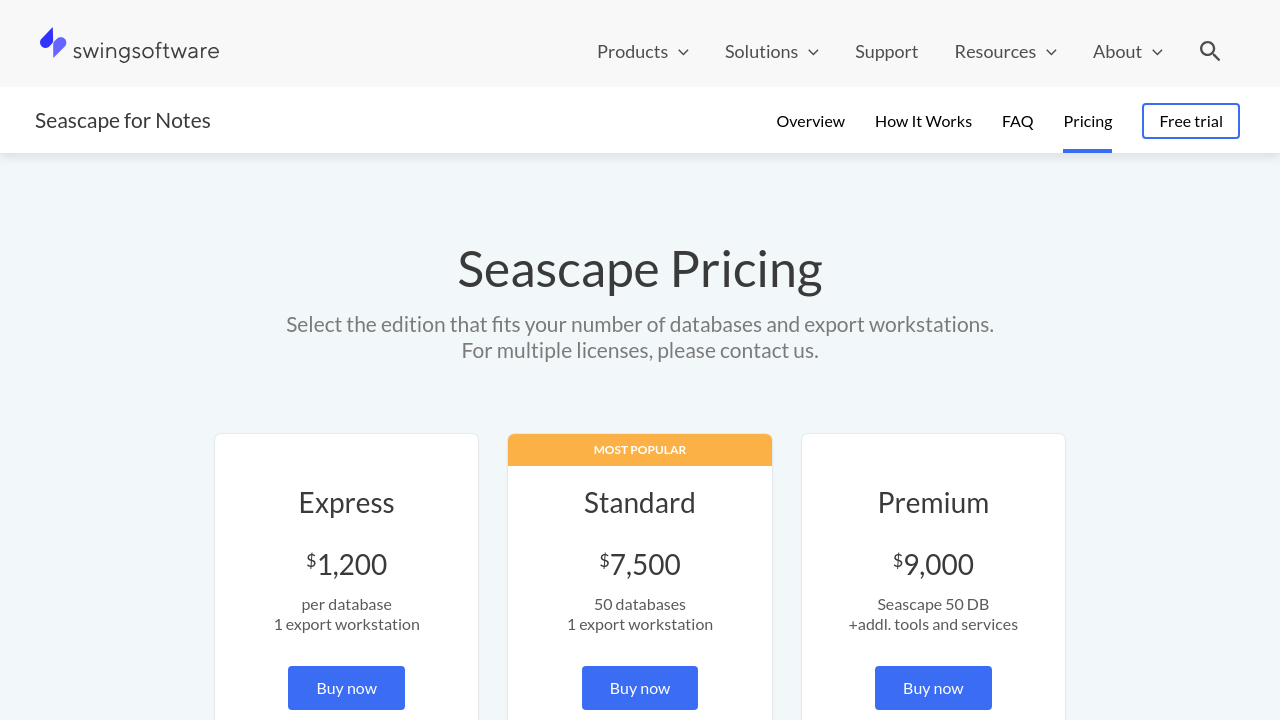Click the Seascape for Notes title

tap(123, 121)
